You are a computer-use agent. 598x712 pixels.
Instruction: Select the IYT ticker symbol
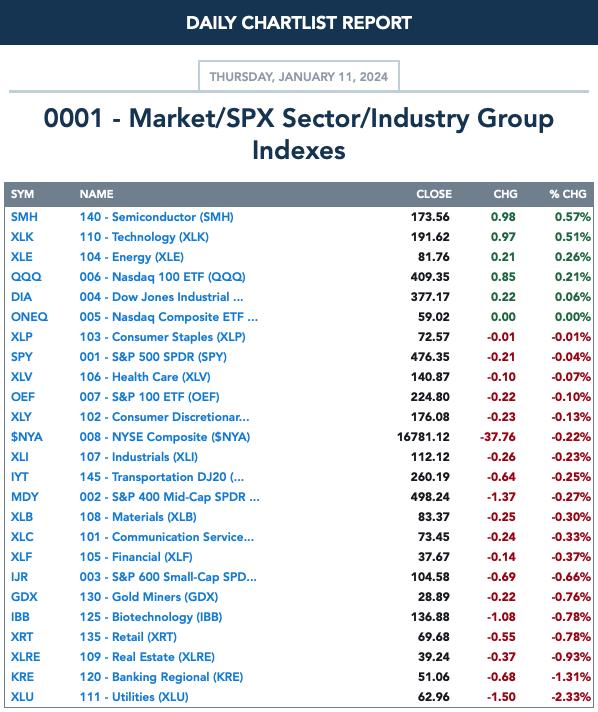click(20, 477)
